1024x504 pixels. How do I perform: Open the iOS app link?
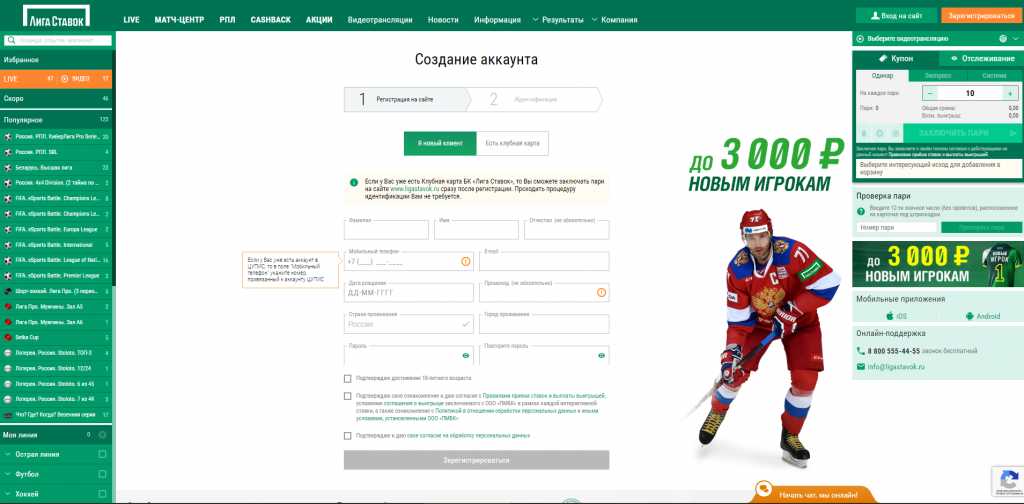pyautogui.click(x=897, y=316)
